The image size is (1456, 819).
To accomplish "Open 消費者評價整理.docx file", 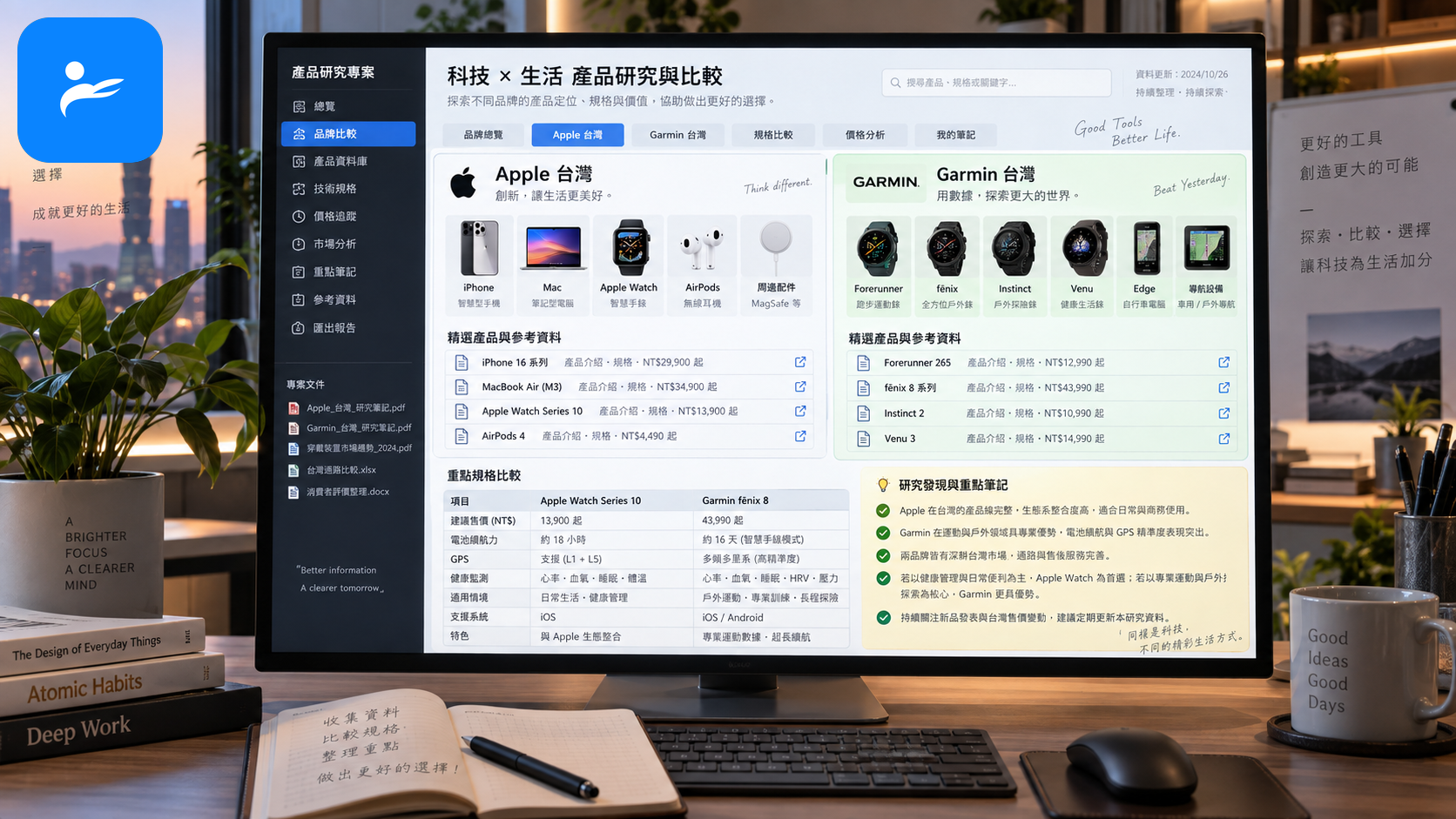I will (340, 492).
